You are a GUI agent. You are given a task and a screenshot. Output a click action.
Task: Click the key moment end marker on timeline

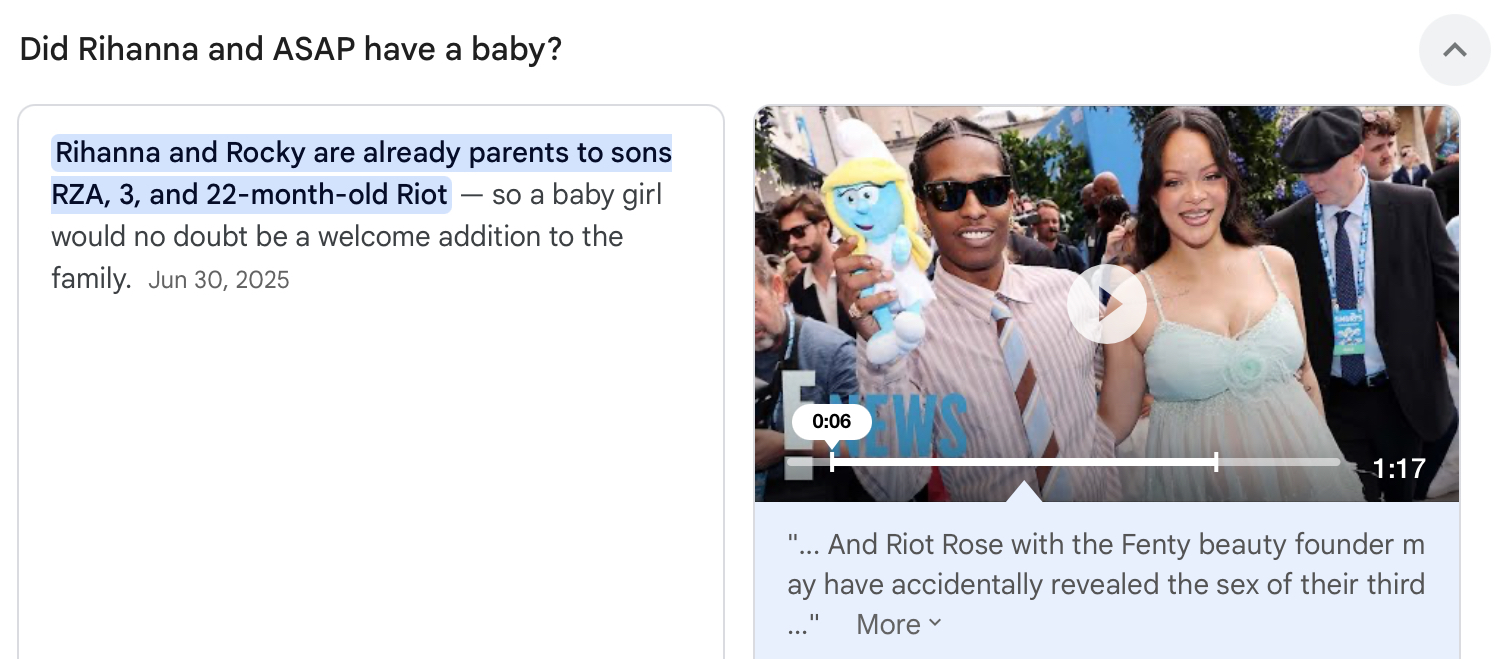coord(1216,461)
